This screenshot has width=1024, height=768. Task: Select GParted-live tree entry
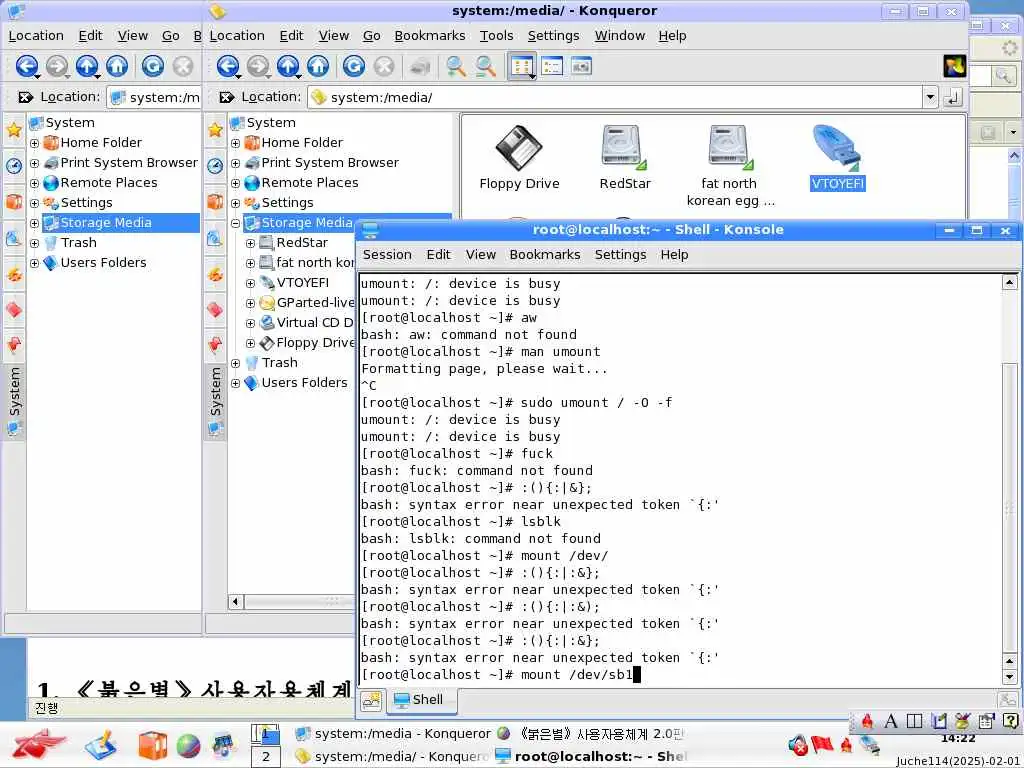pyautogui.click(x=307, y=303)
